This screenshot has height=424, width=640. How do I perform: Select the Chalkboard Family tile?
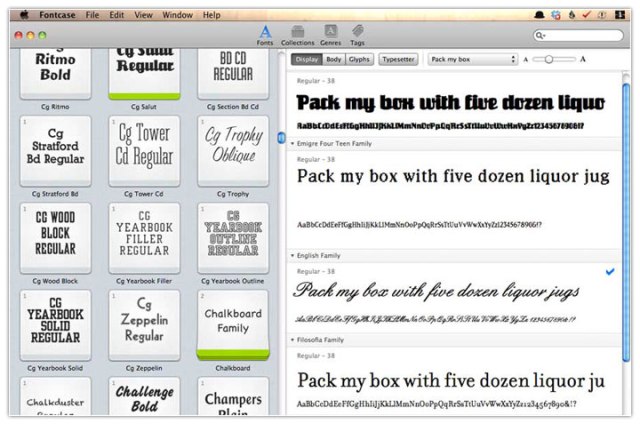233,325
